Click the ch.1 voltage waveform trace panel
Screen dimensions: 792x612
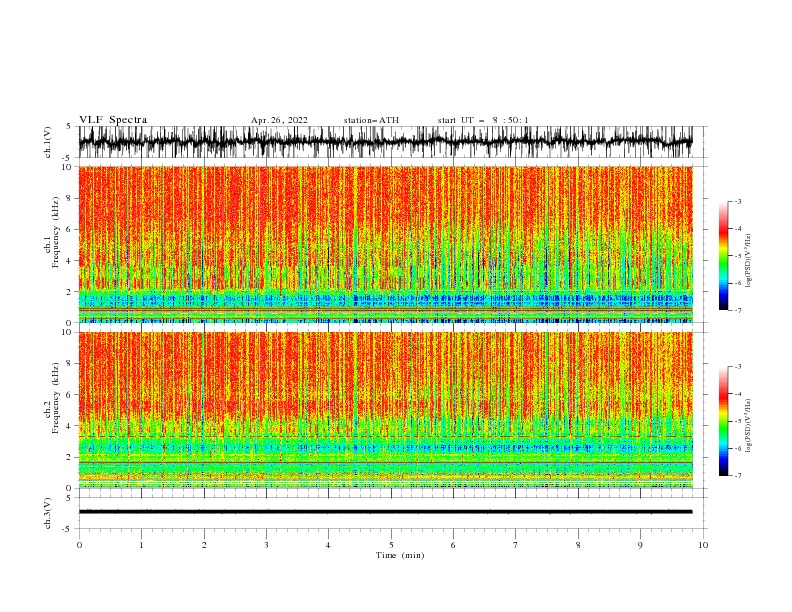click(385, 142)
